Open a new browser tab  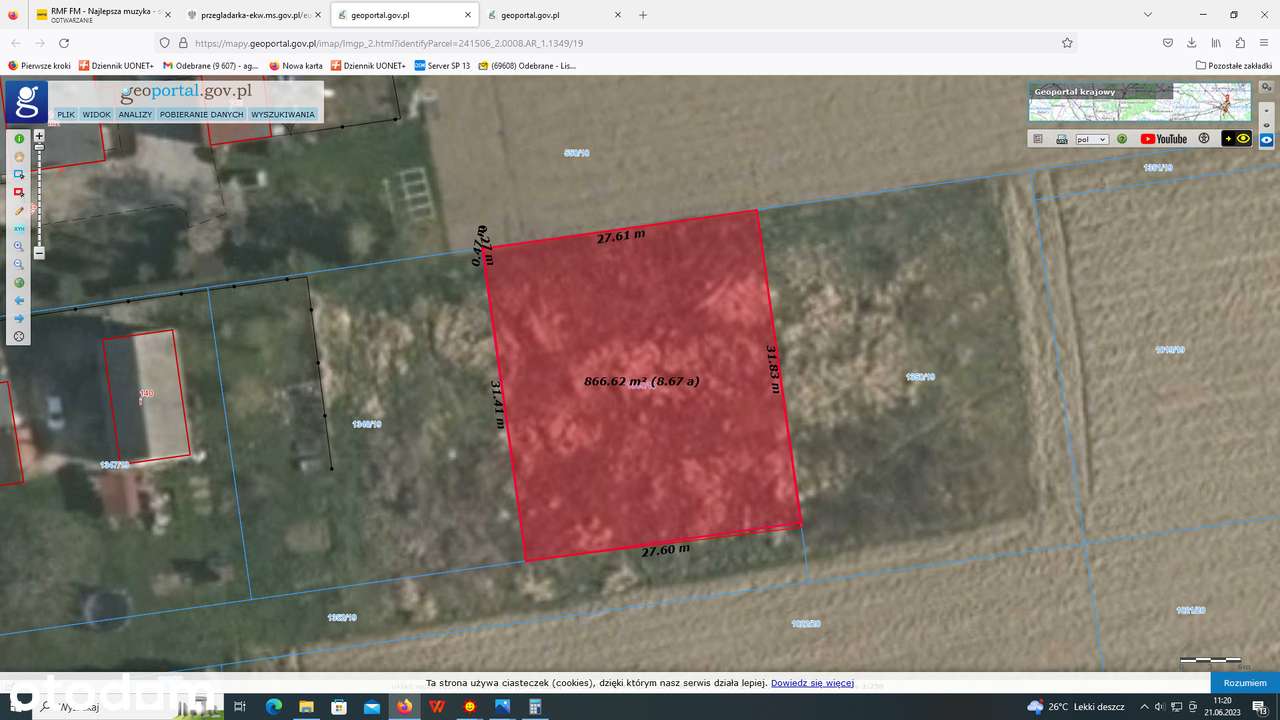[643, 15]
